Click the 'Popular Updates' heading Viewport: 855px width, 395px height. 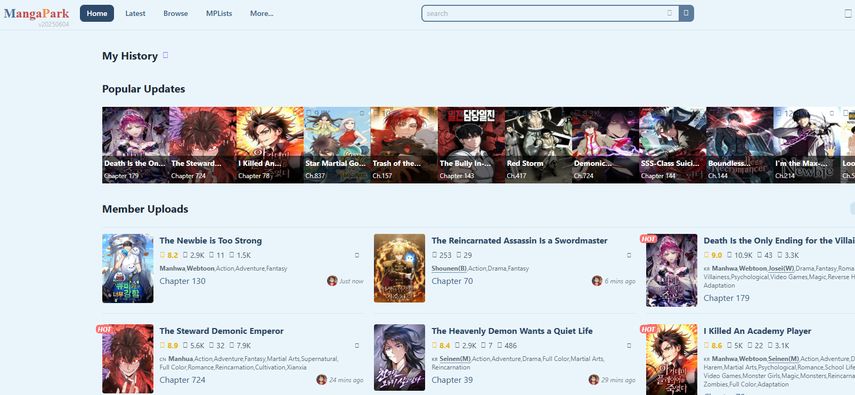143,89
